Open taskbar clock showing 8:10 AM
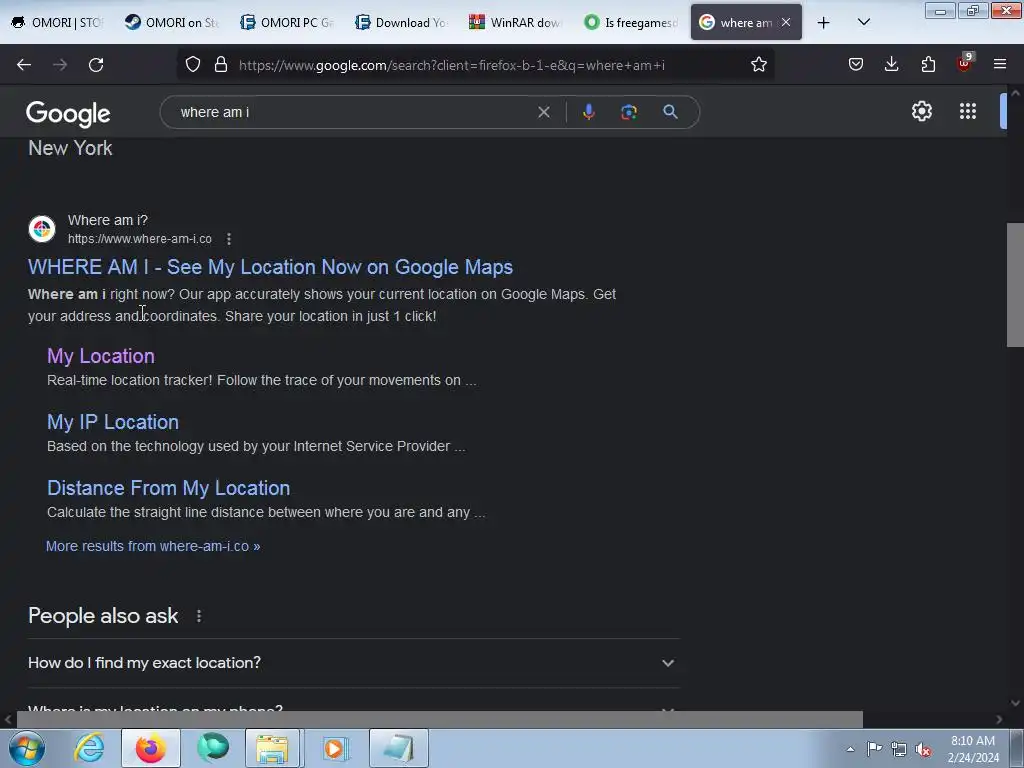 [973, 749]
